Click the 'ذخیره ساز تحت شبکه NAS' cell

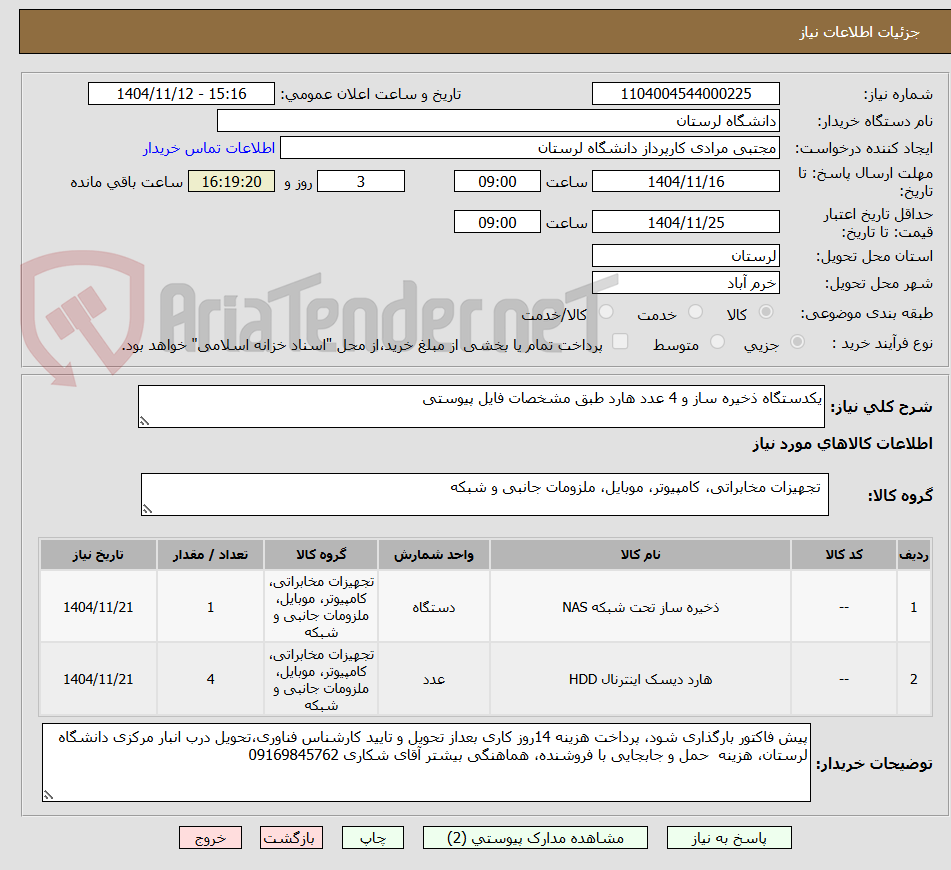(640, 607)
